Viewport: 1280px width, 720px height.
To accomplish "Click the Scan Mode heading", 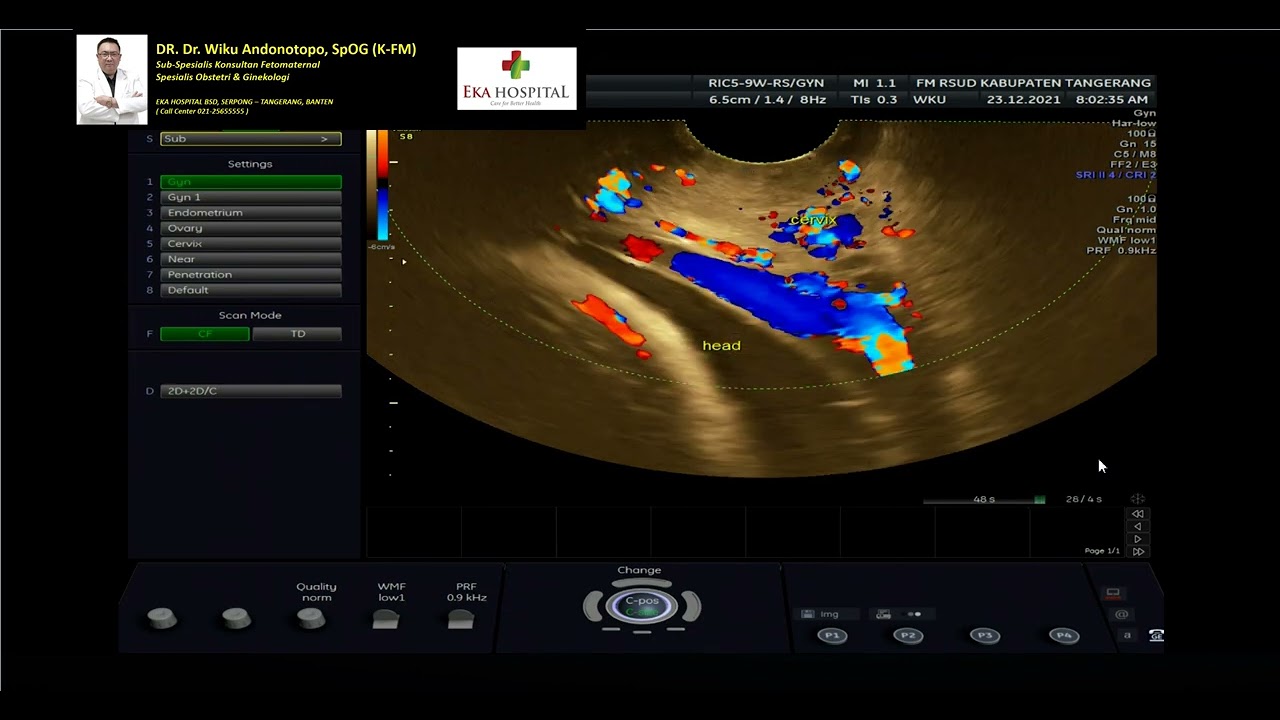I will (250, 315).
